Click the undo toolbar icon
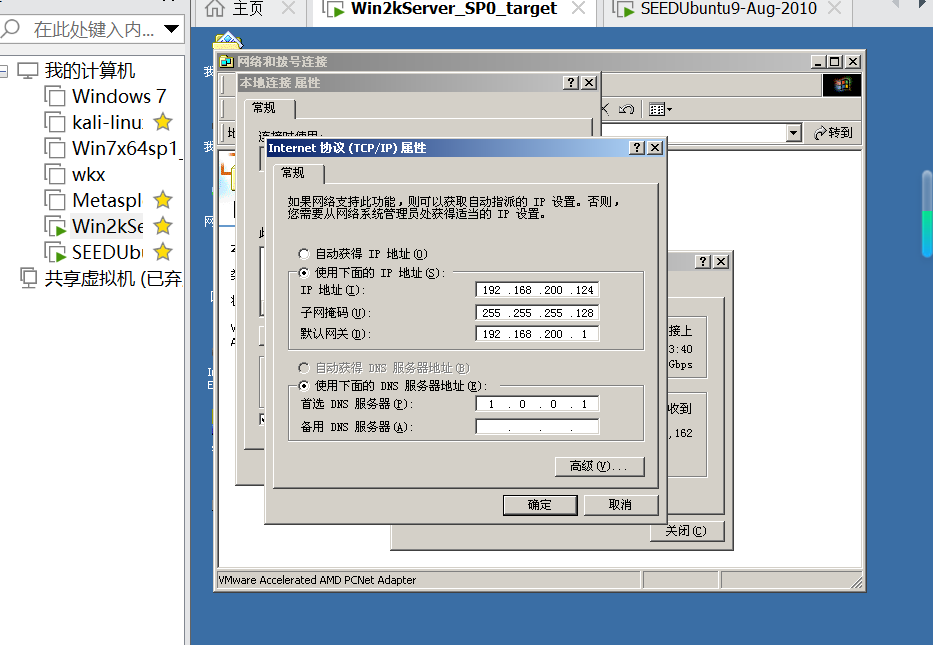 [626, 109]
